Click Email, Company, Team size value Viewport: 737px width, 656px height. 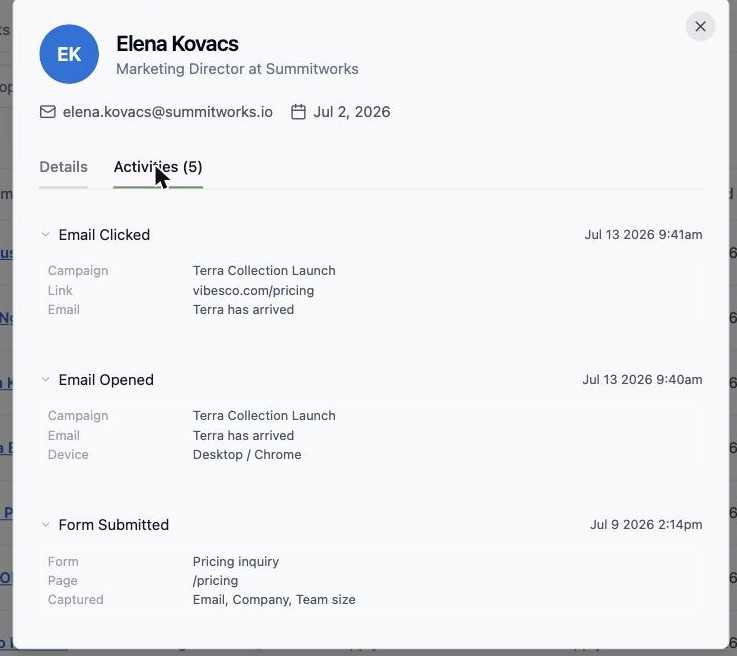point(274,600)
